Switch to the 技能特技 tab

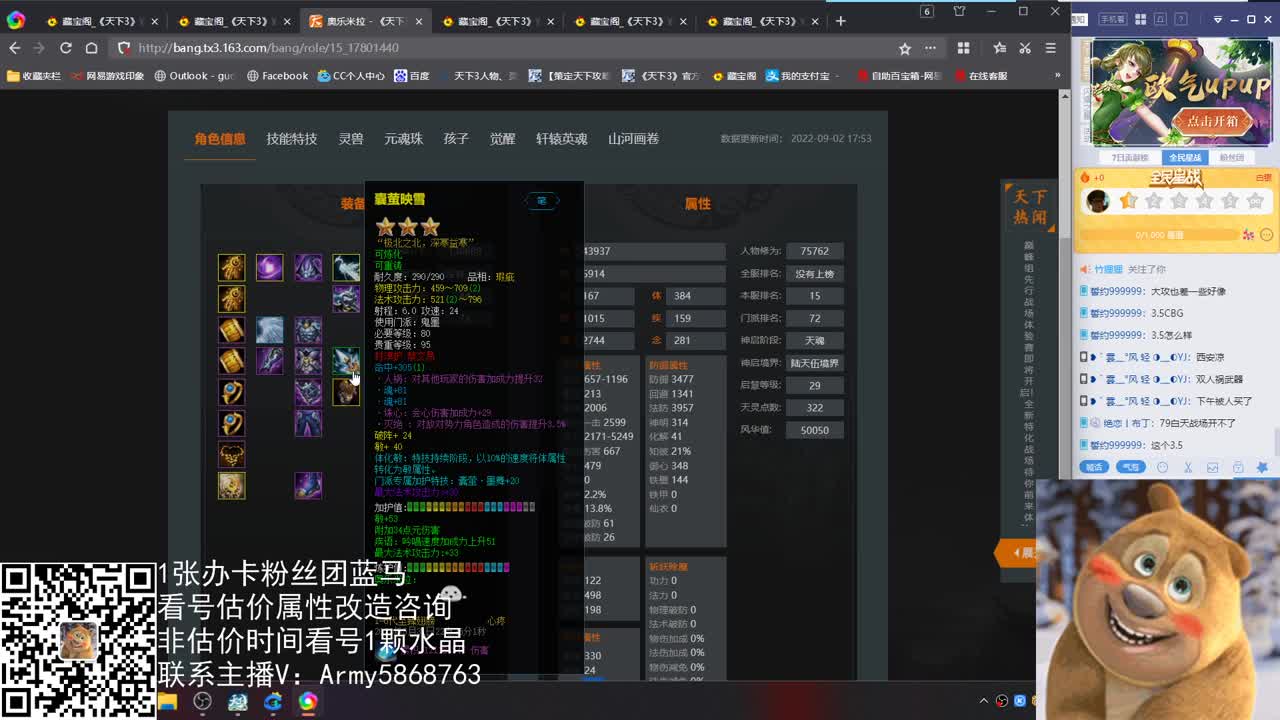pyautogui.click(x=291, y=139)
